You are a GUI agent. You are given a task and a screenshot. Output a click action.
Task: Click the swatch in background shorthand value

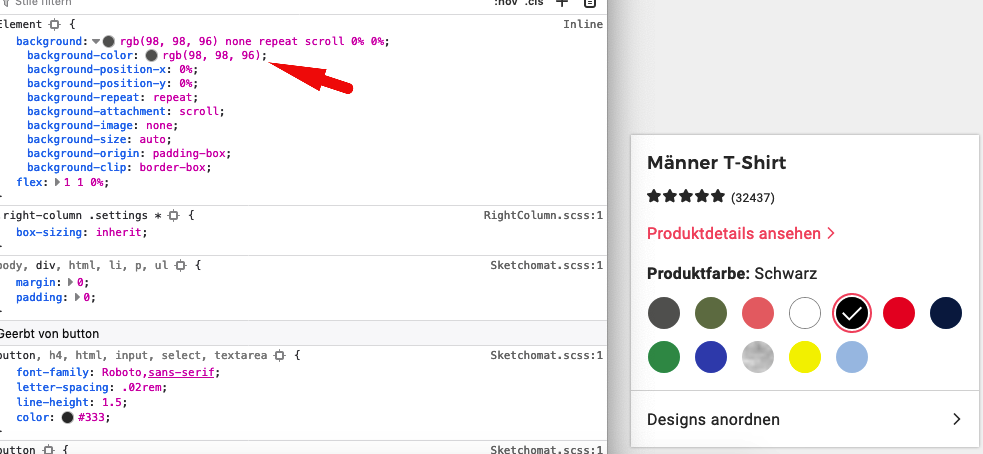pos(109,42)
